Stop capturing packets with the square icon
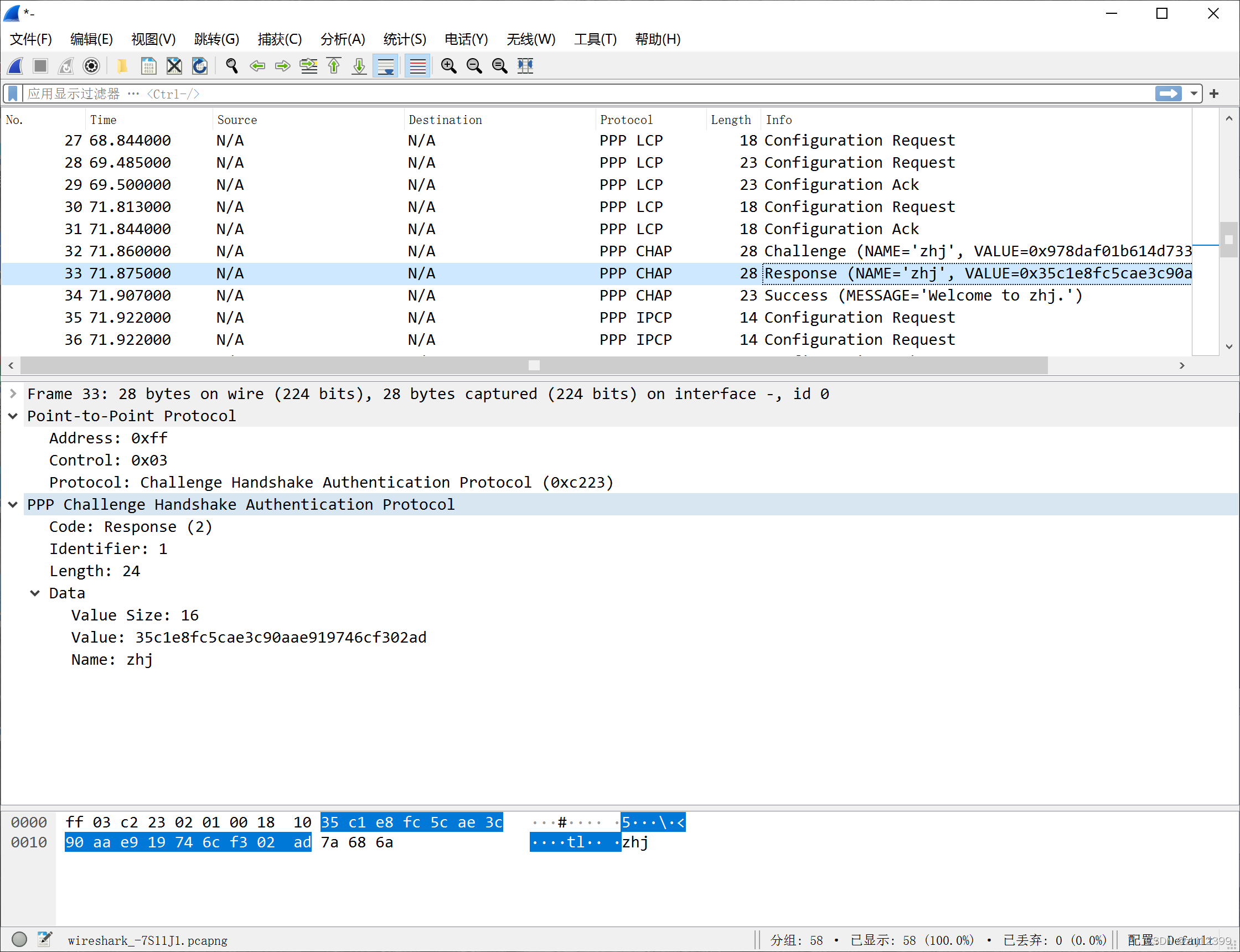The width and height of the screenshot is (1240, 952). tap(40, 66)
